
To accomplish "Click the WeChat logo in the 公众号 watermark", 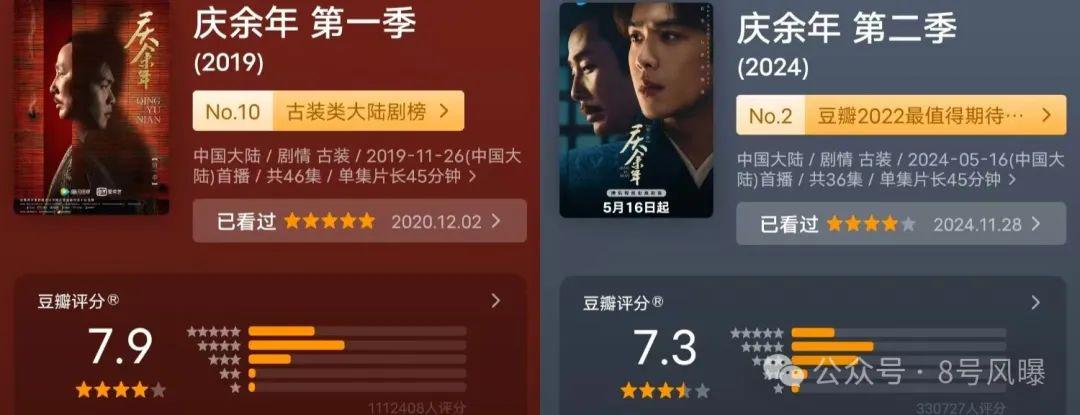I will (x=784, y=372).
